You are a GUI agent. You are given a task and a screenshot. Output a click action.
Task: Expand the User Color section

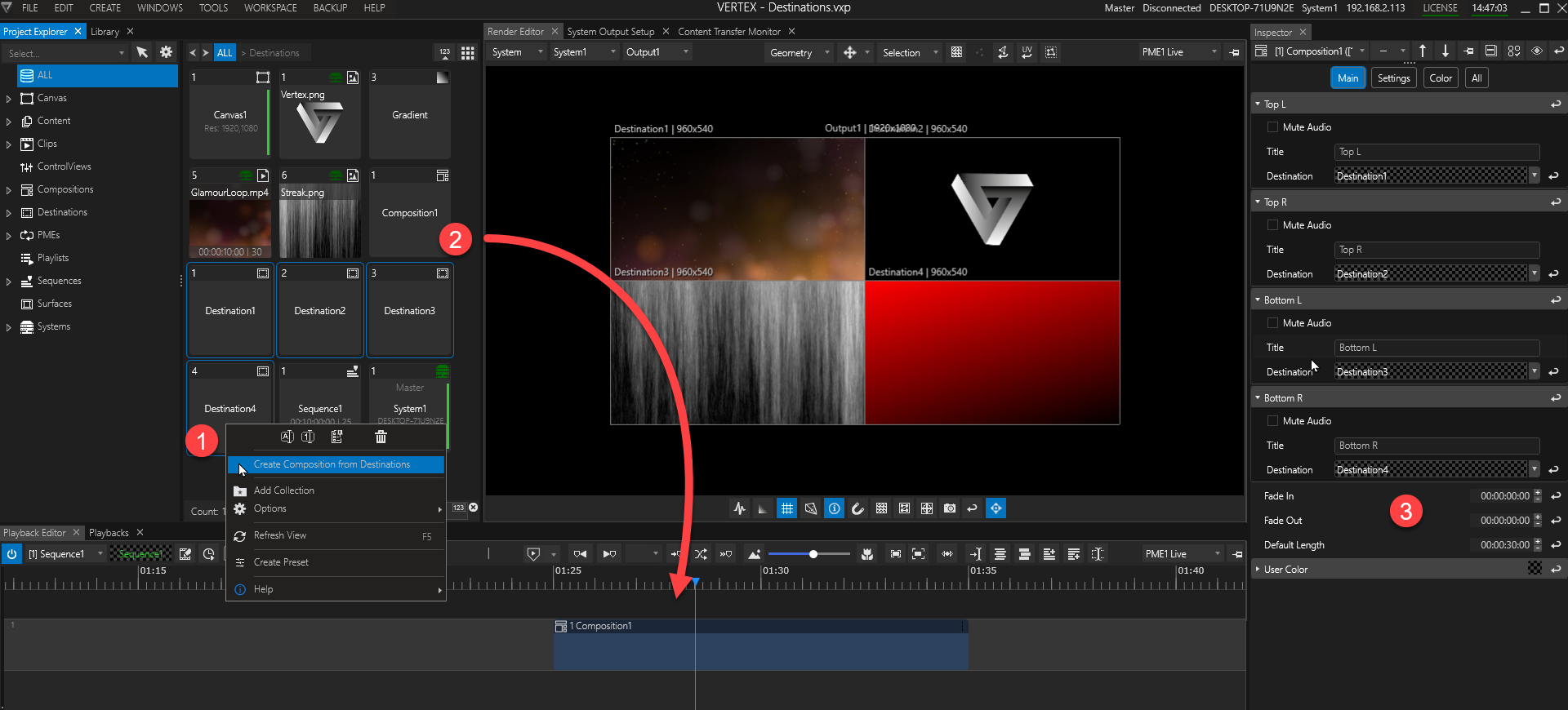point(1258,570)
